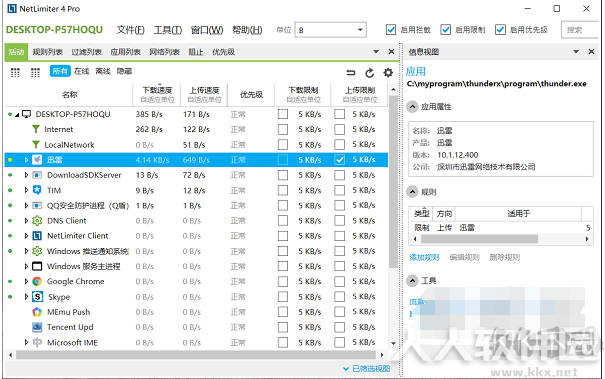Collapse the 规则 section

pos(412,192)
